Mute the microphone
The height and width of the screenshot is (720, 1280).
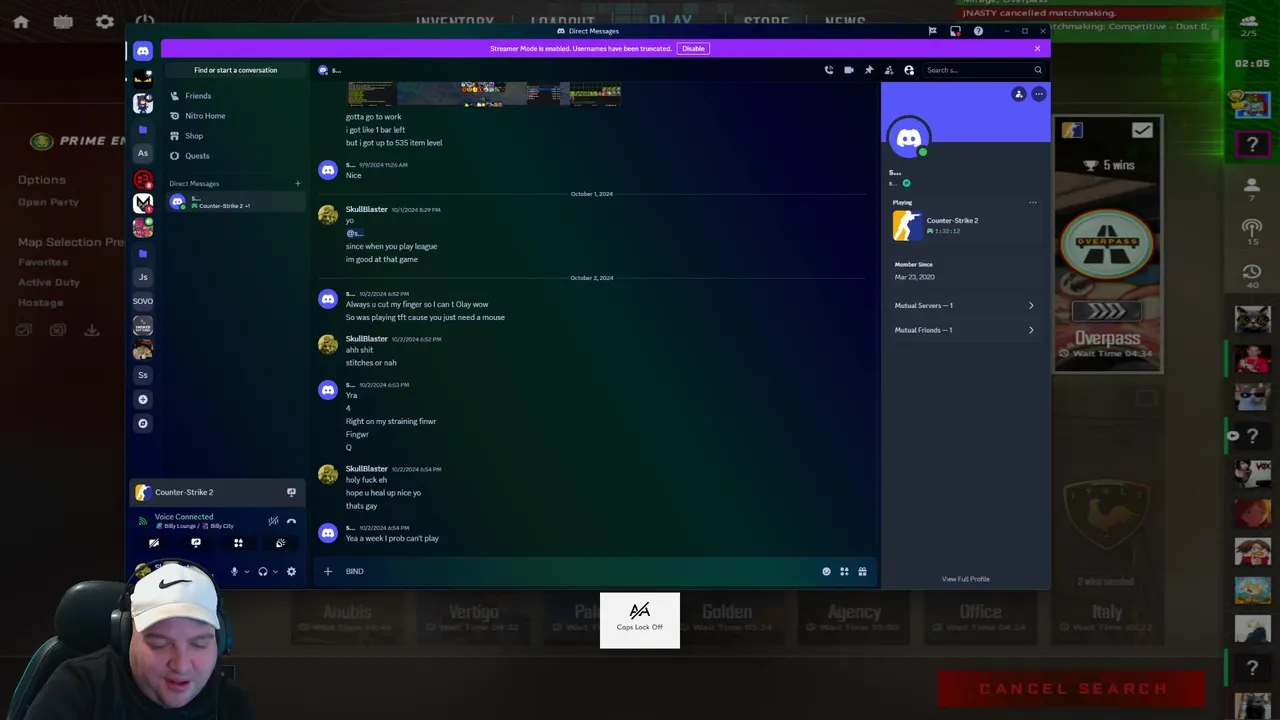click(x=234, y=571)
